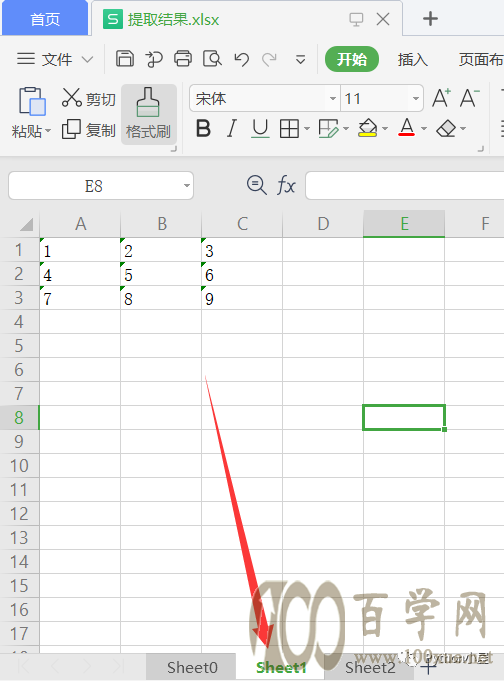Click the Undo arrow icon

(x=242, y=59)
